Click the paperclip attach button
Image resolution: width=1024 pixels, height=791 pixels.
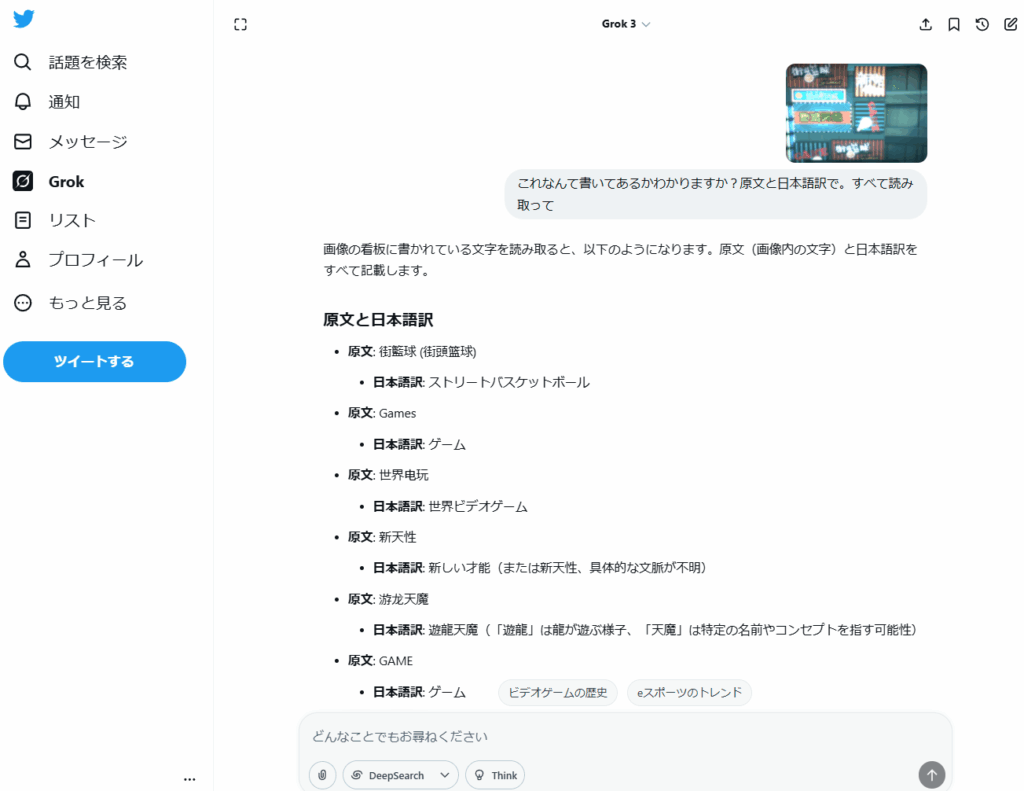pyautogui.click(x=322, y=775)
